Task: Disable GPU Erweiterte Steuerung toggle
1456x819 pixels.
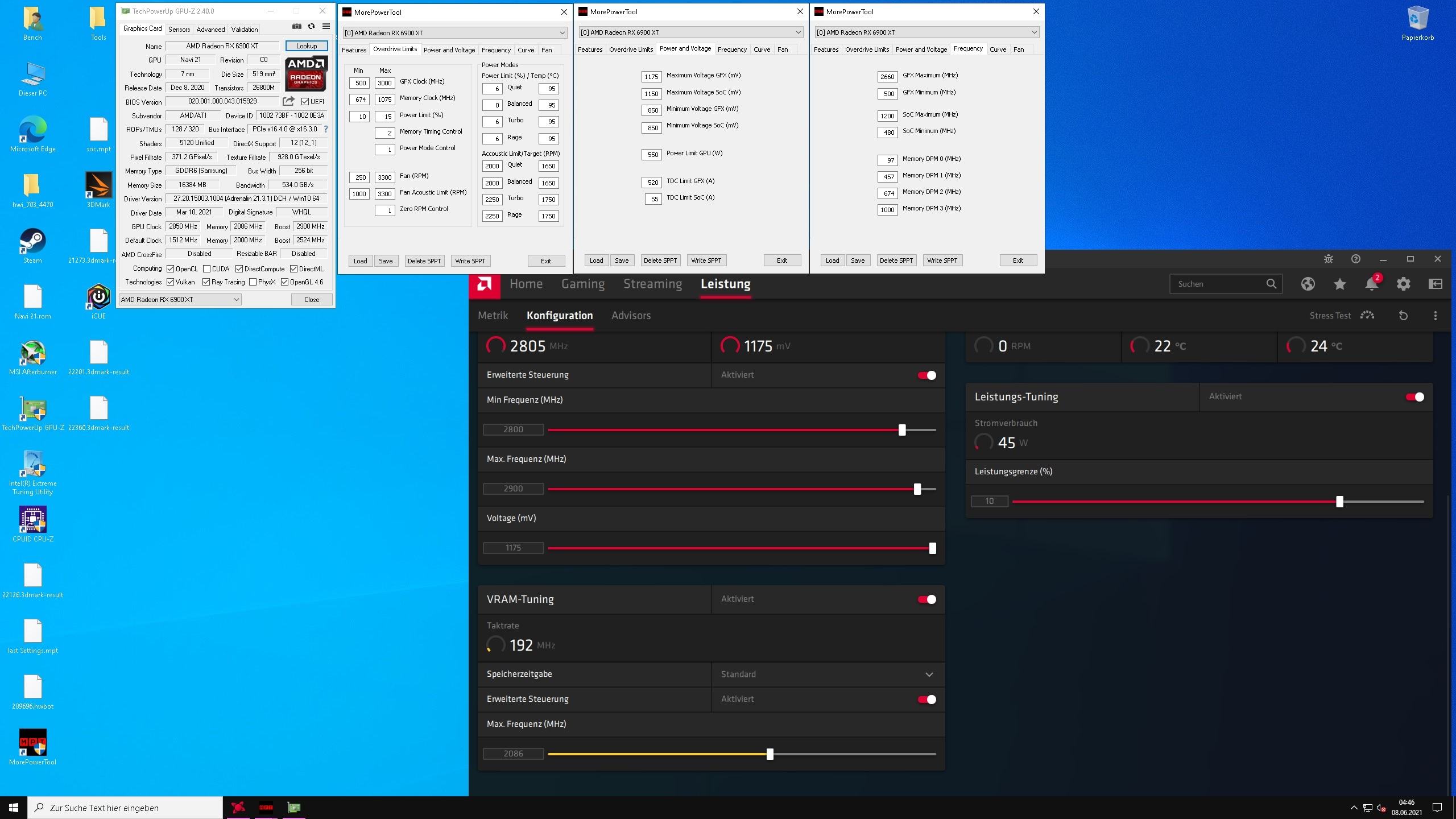Action: (x=926, y=375)
